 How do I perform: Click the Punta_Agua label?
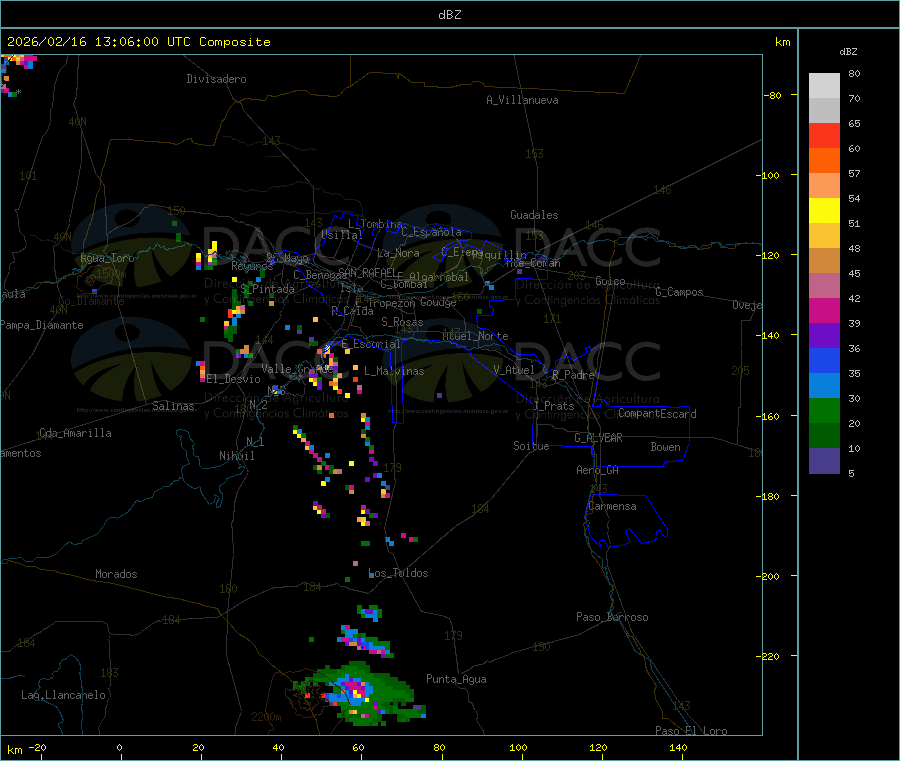[456, 679]
